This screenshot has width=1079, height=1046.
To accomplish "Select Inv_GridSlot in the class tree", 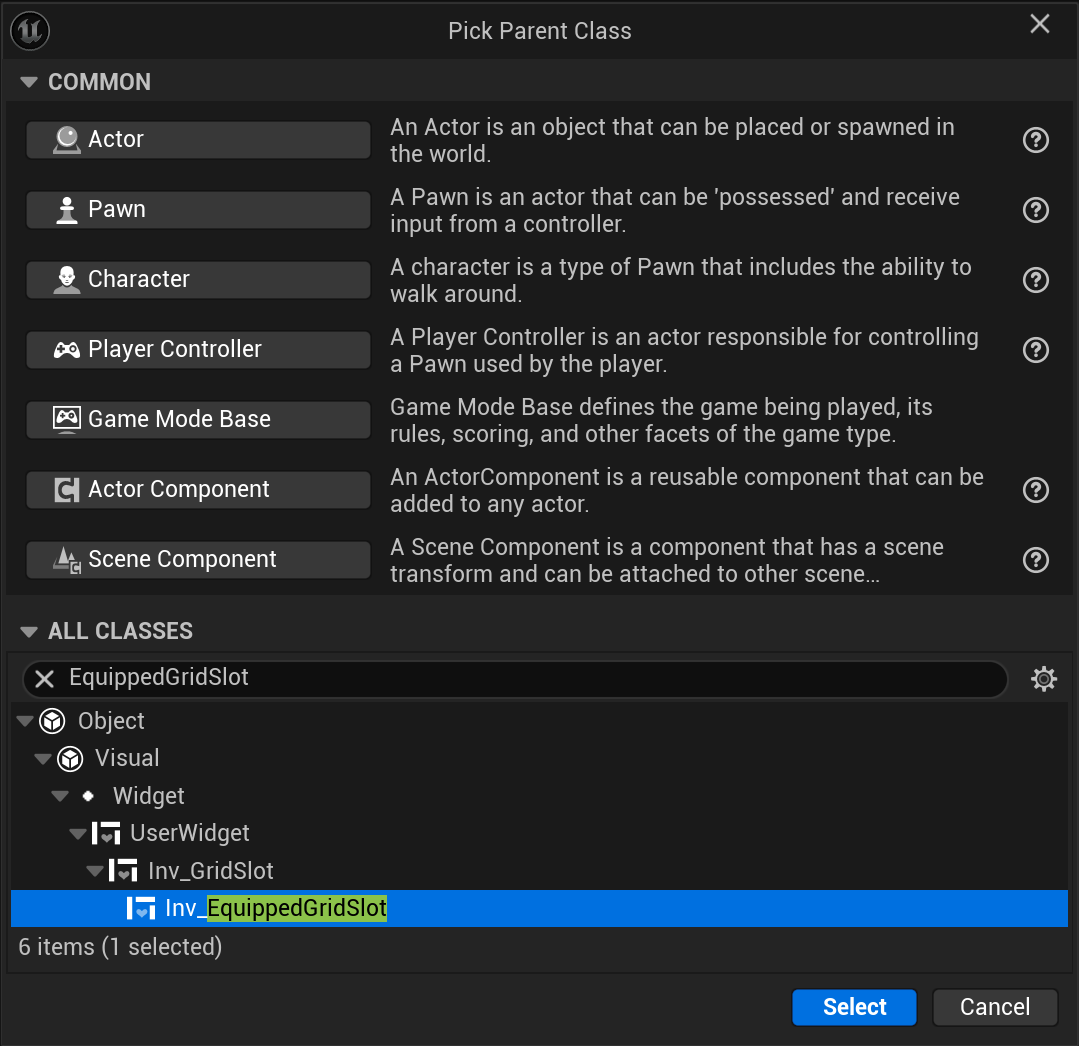I will 210,871.
